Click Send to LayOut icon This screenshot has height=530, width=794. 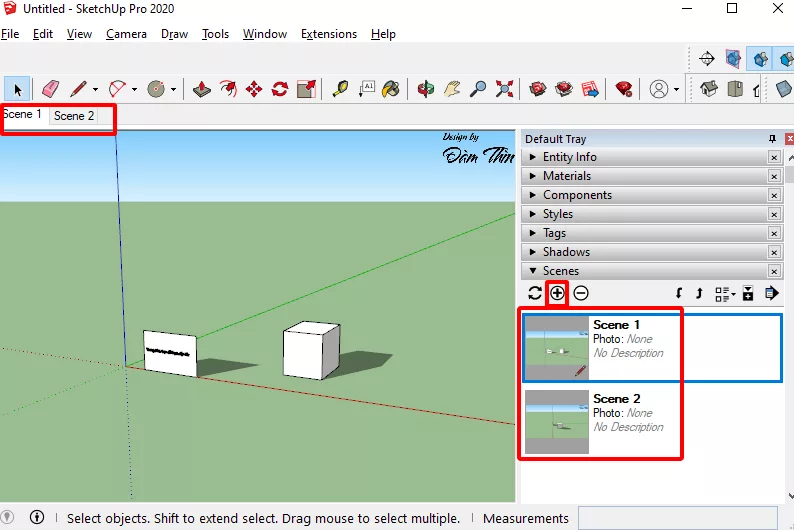[x=590, y=90]
